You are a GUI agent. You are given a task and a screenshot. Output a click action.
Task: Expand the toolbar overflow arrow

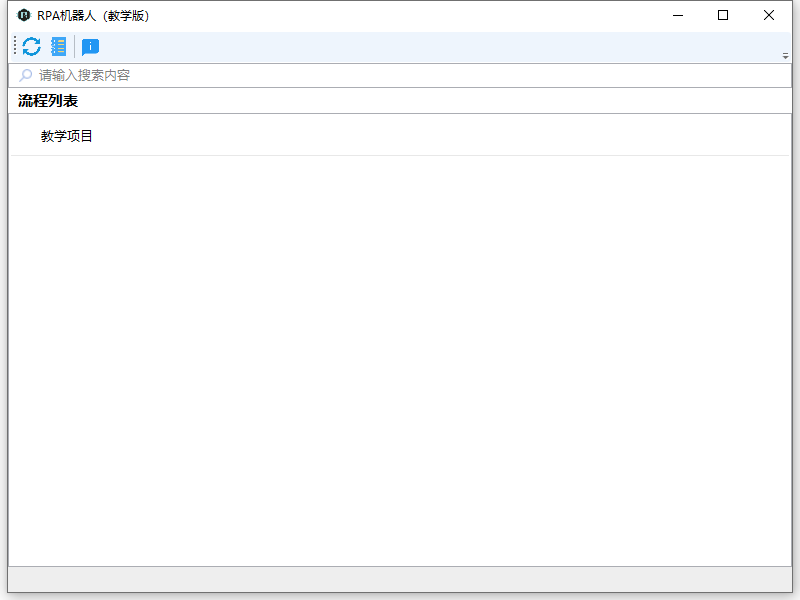785,56
